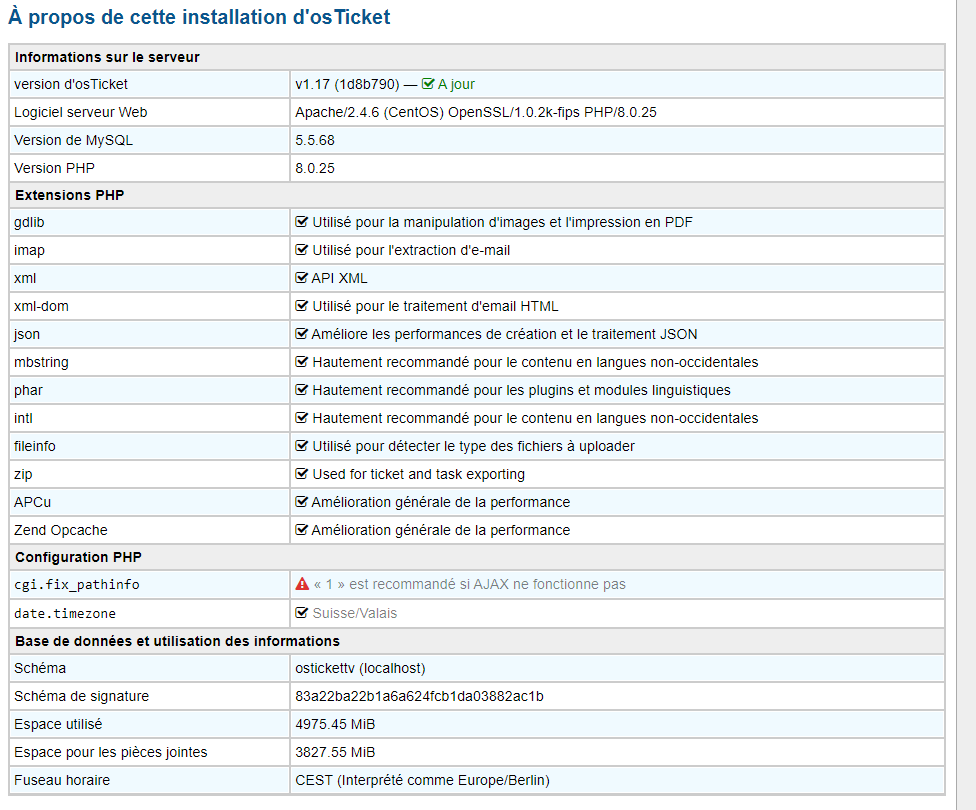Click the gdlib PDF printing description

(502, 223)
